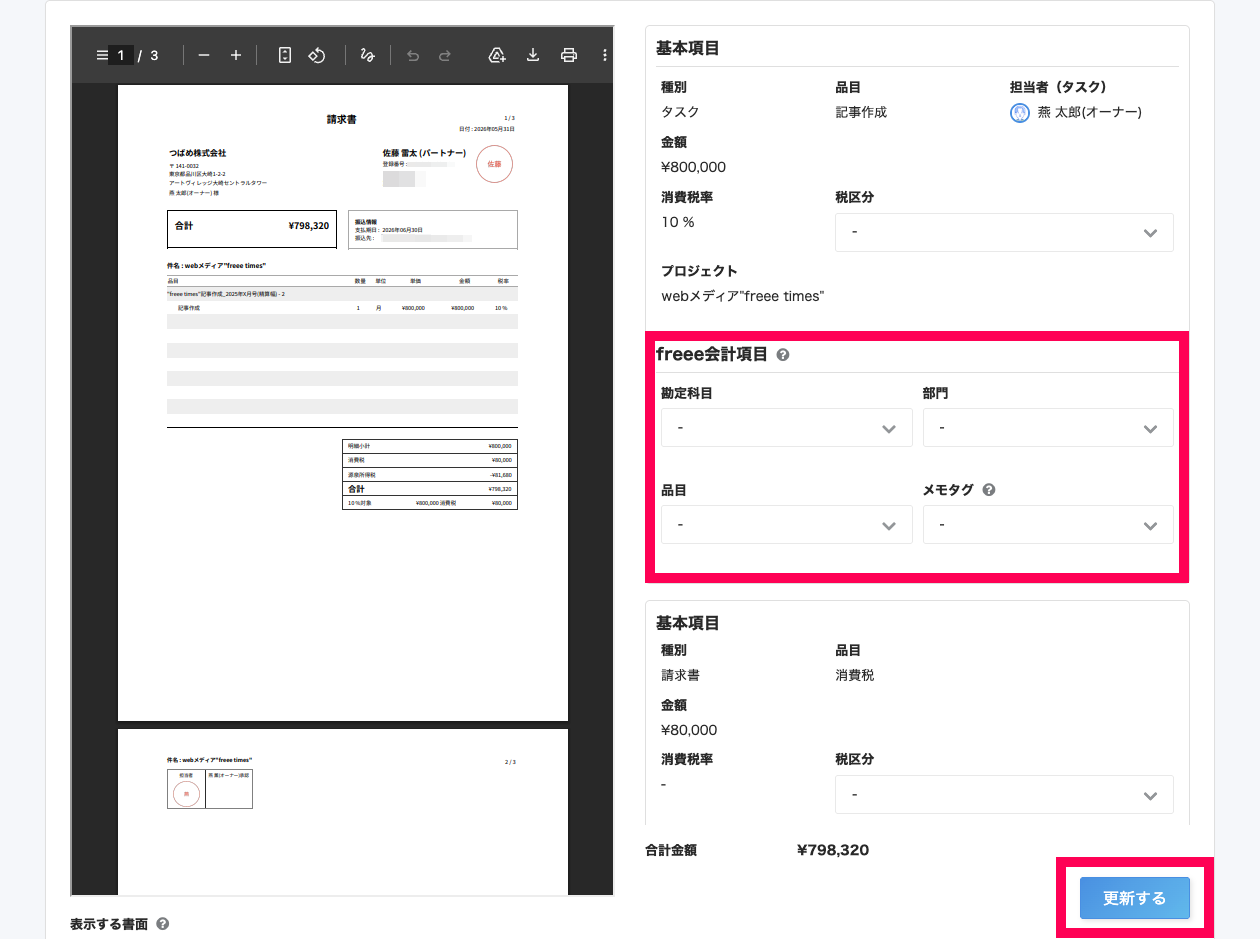Expand the 部門 dropdown
Image resolution: width=1260 pixels, height=939 pixels.
(1048, 427)
